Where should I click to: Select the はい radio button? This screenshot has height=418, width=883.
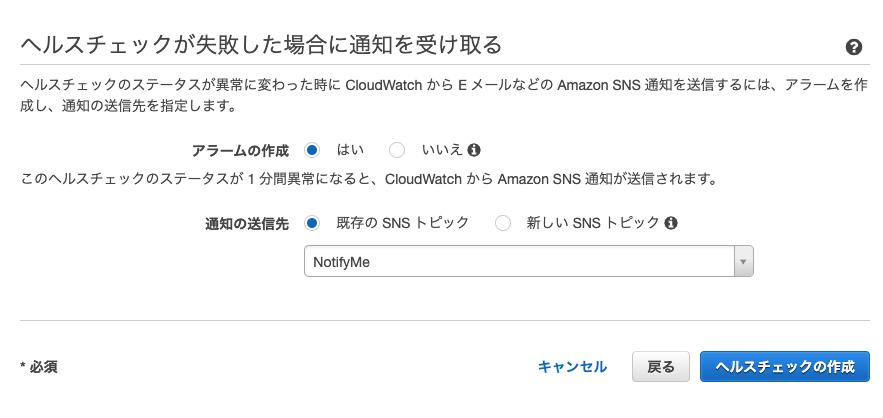[311, 150]
